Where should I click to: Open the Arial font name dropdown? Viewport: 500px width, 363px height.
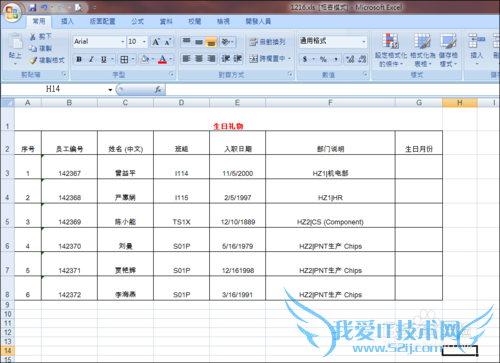[x=122, y=42]
